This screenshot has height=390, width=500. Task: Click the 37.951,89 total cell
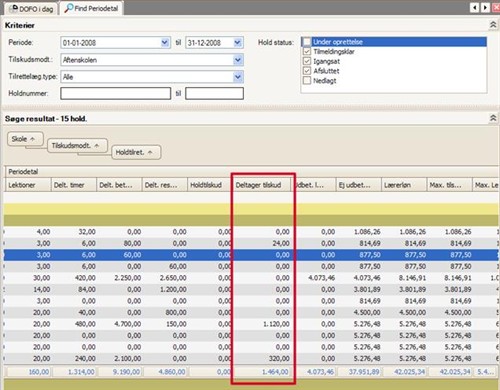click(359, 372)
